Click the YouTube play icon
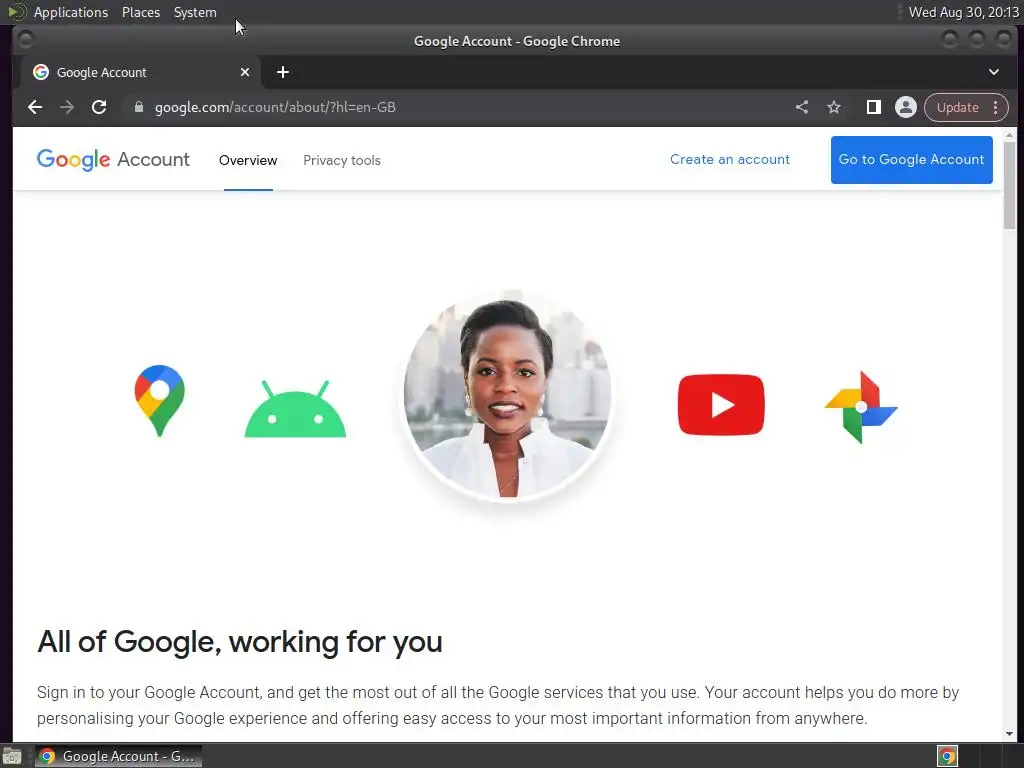Viewport: 1024px width, 768px height. (721, 404)
